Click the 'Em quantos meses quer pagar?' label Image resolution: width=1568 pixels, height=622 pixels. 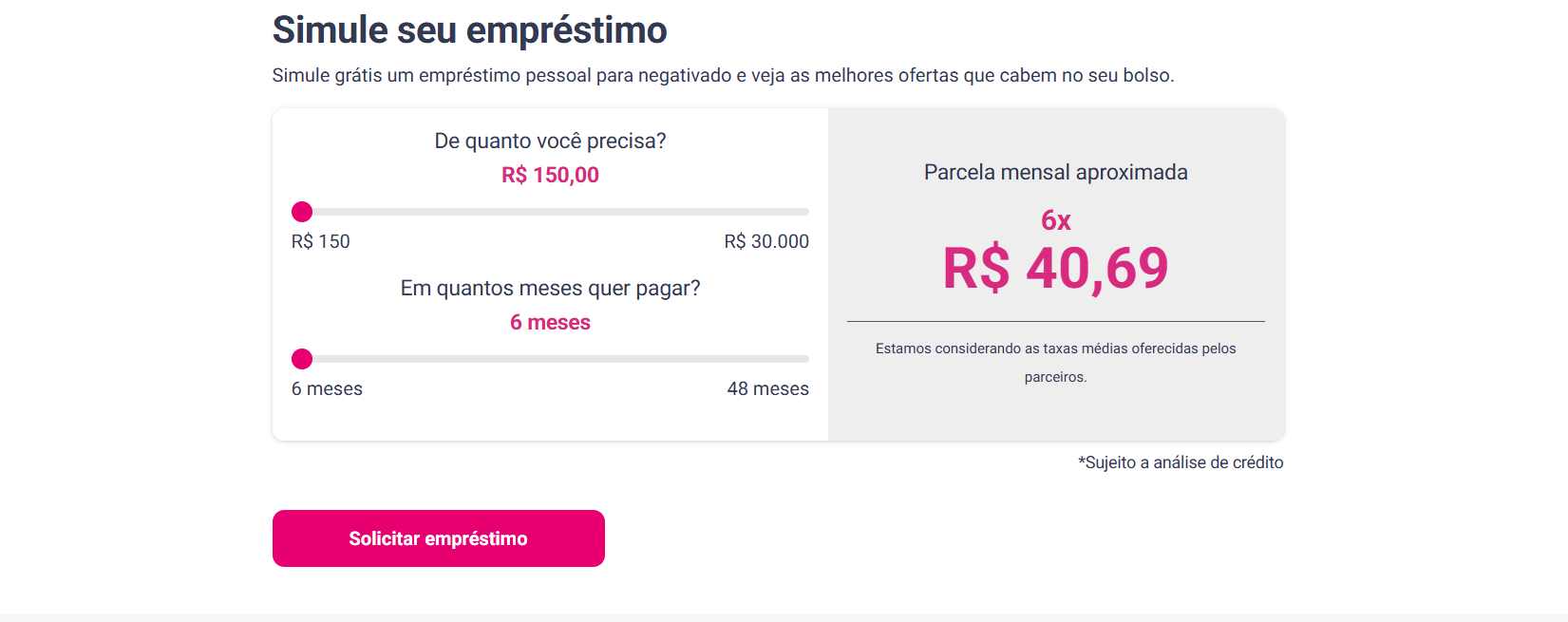(x=550, y=289)
